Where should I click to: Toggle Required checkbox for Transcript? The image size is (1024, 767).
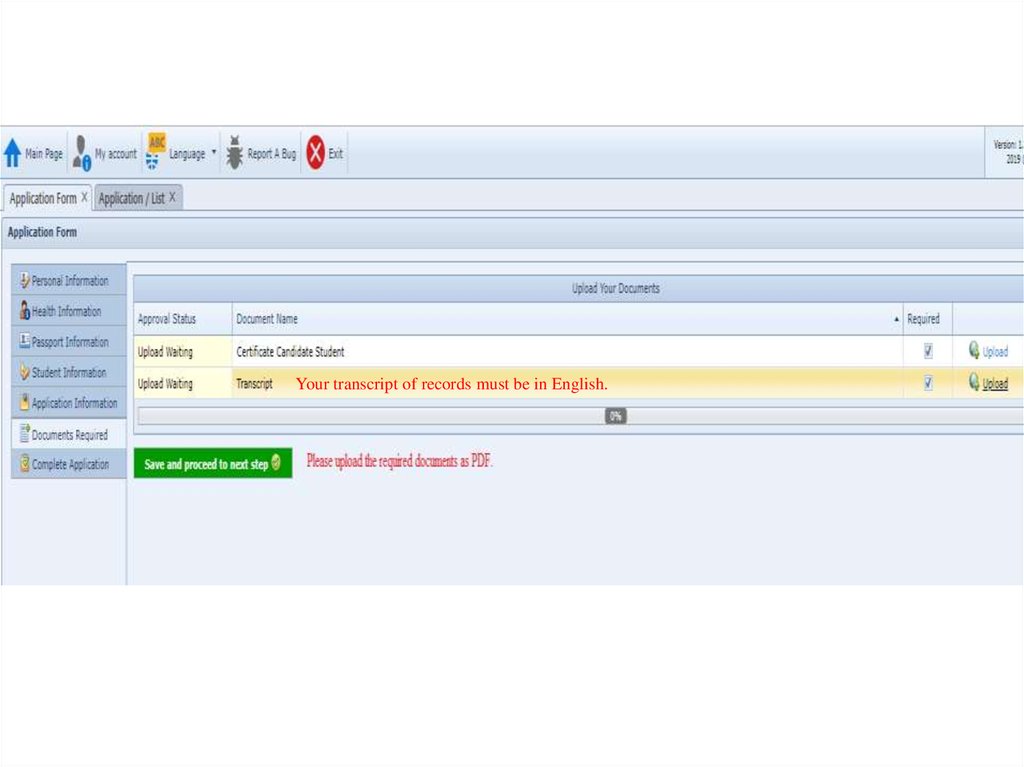(x=928, y=383)
